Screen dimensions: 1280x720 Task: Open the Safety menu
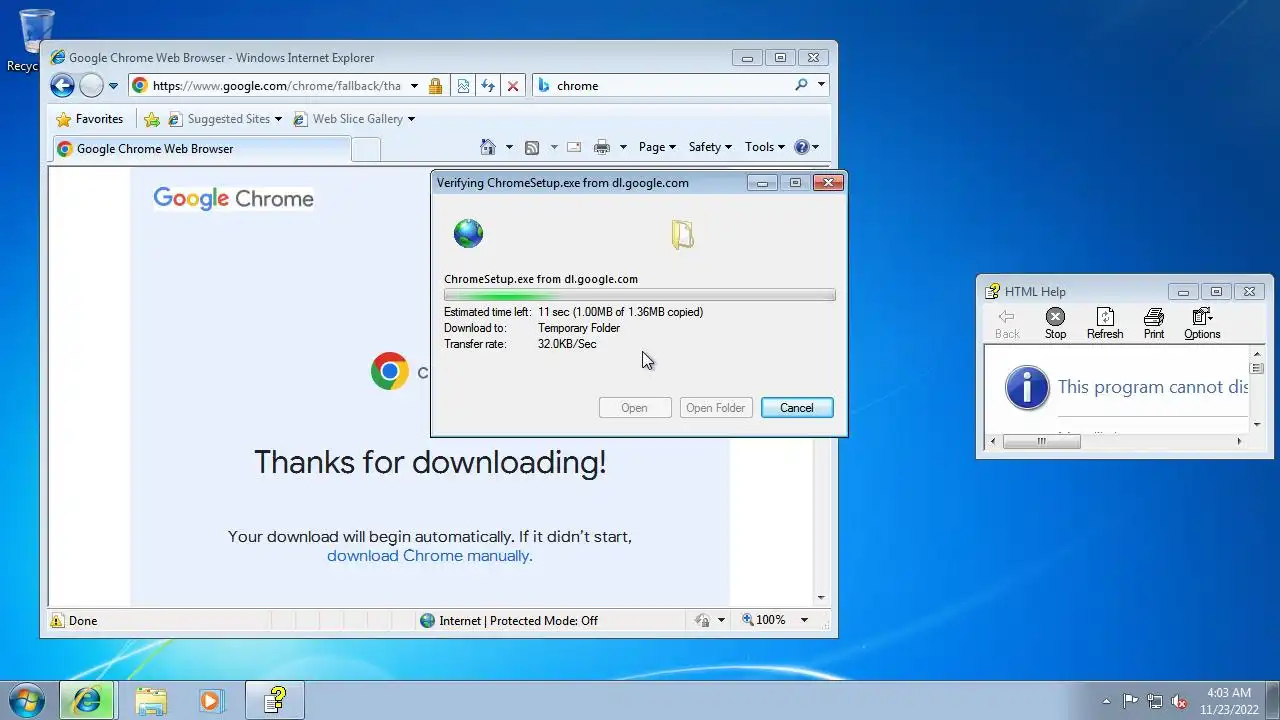pos(710,147)
